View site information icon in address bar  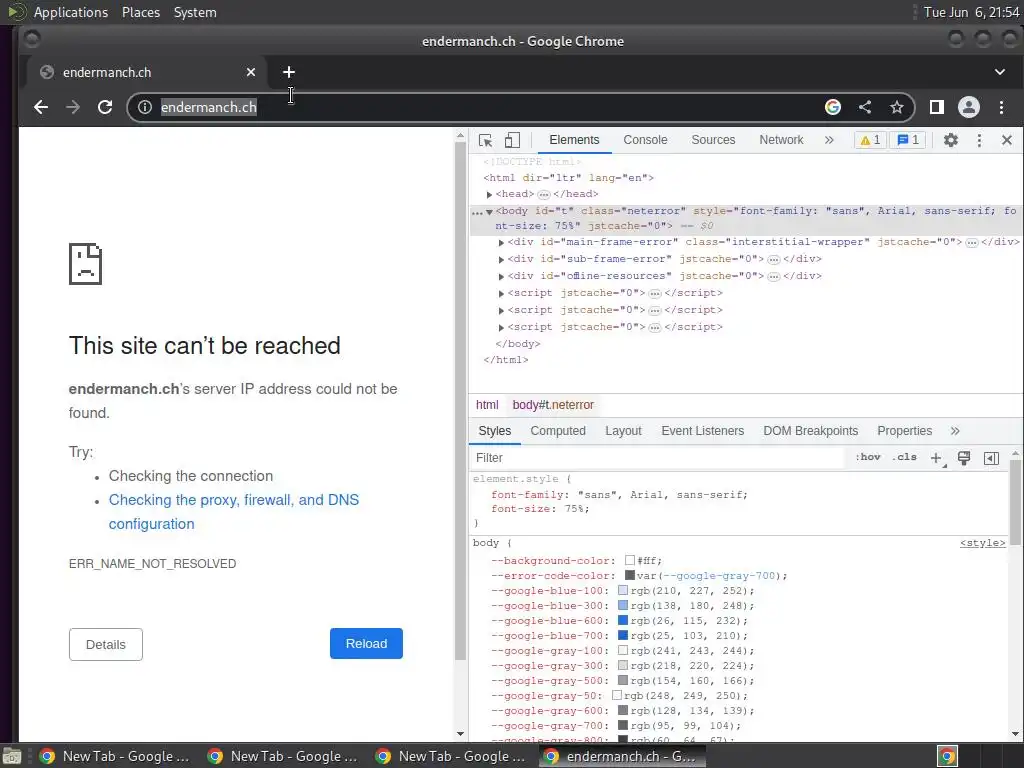[144, 107]
